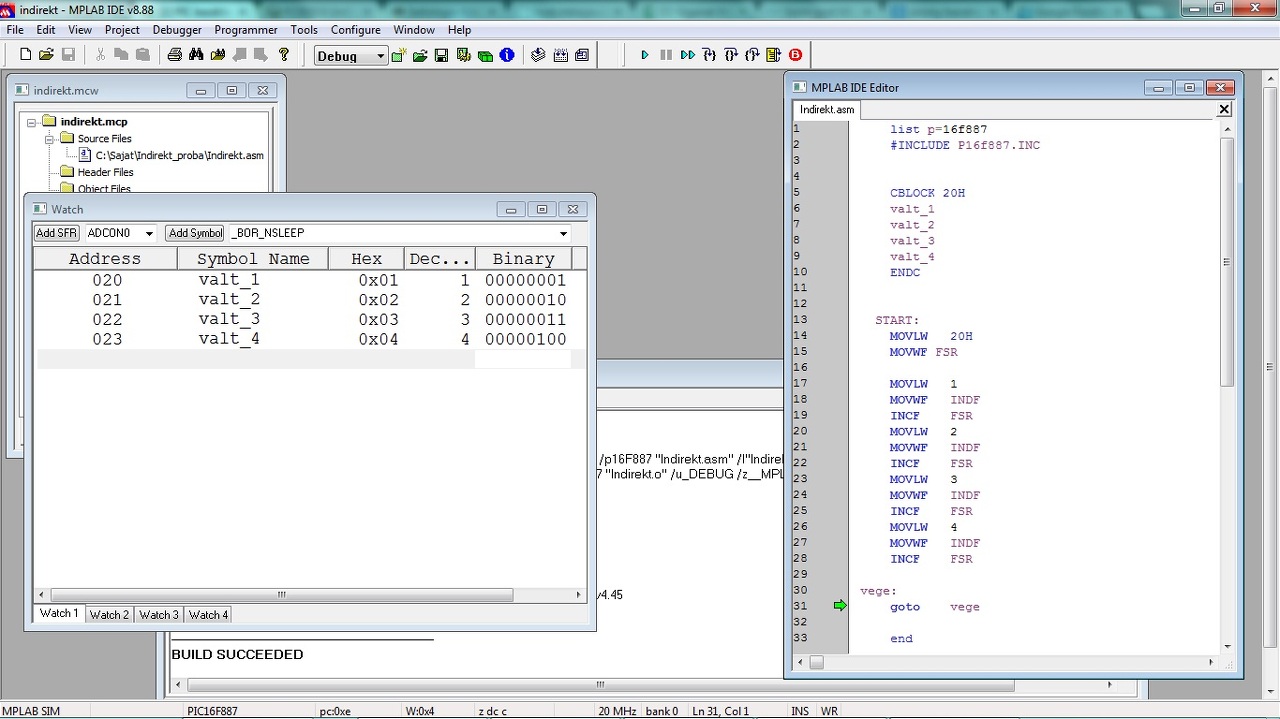Click the yellow question mark Help icon
Viewport: 1280px width, 719px height.
pyautogui.click(x=284, y=55)
